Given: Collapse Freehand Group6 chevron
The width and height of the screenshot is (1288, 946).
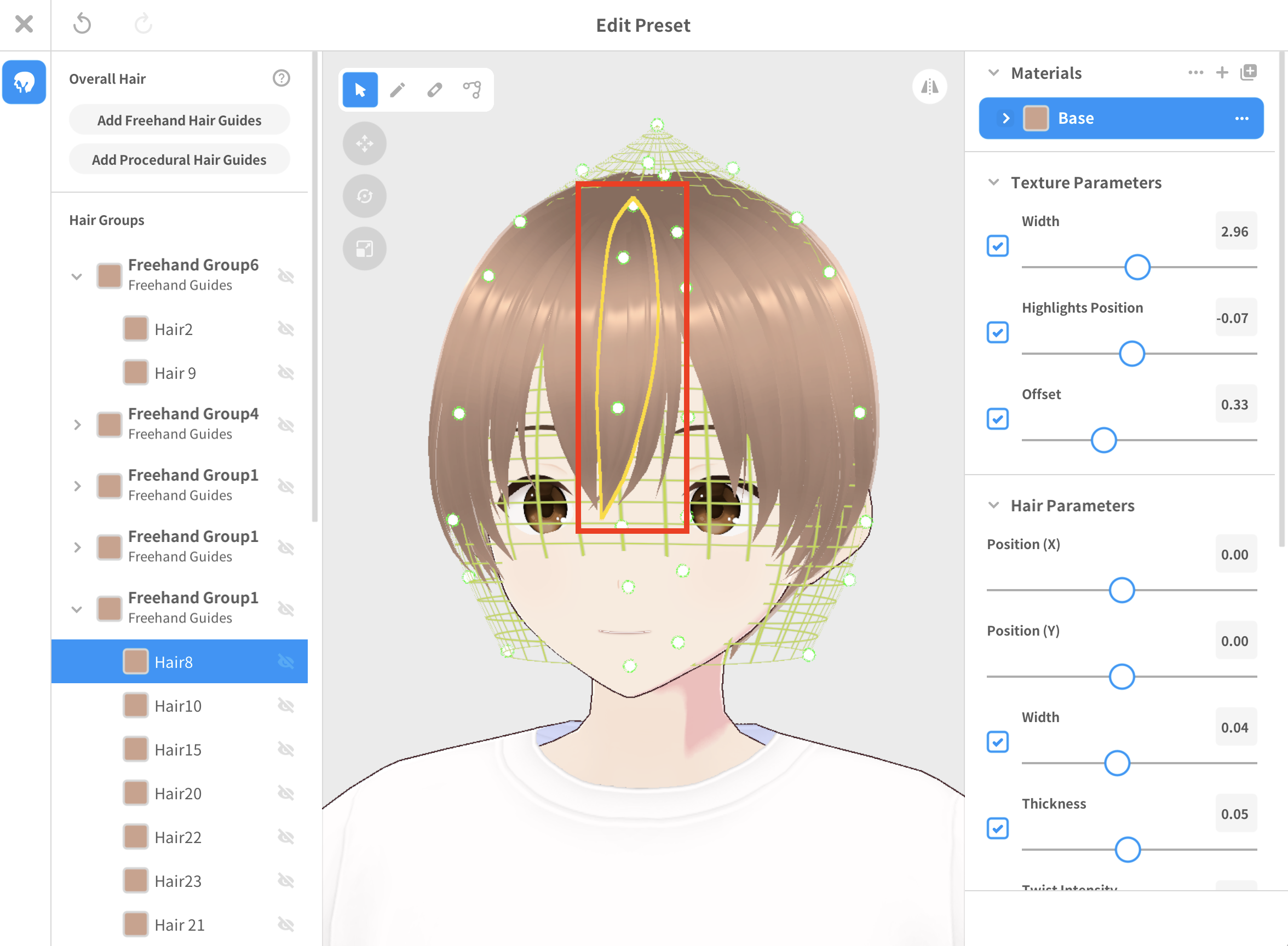Looking at the screenshot, I should point(77,276).
